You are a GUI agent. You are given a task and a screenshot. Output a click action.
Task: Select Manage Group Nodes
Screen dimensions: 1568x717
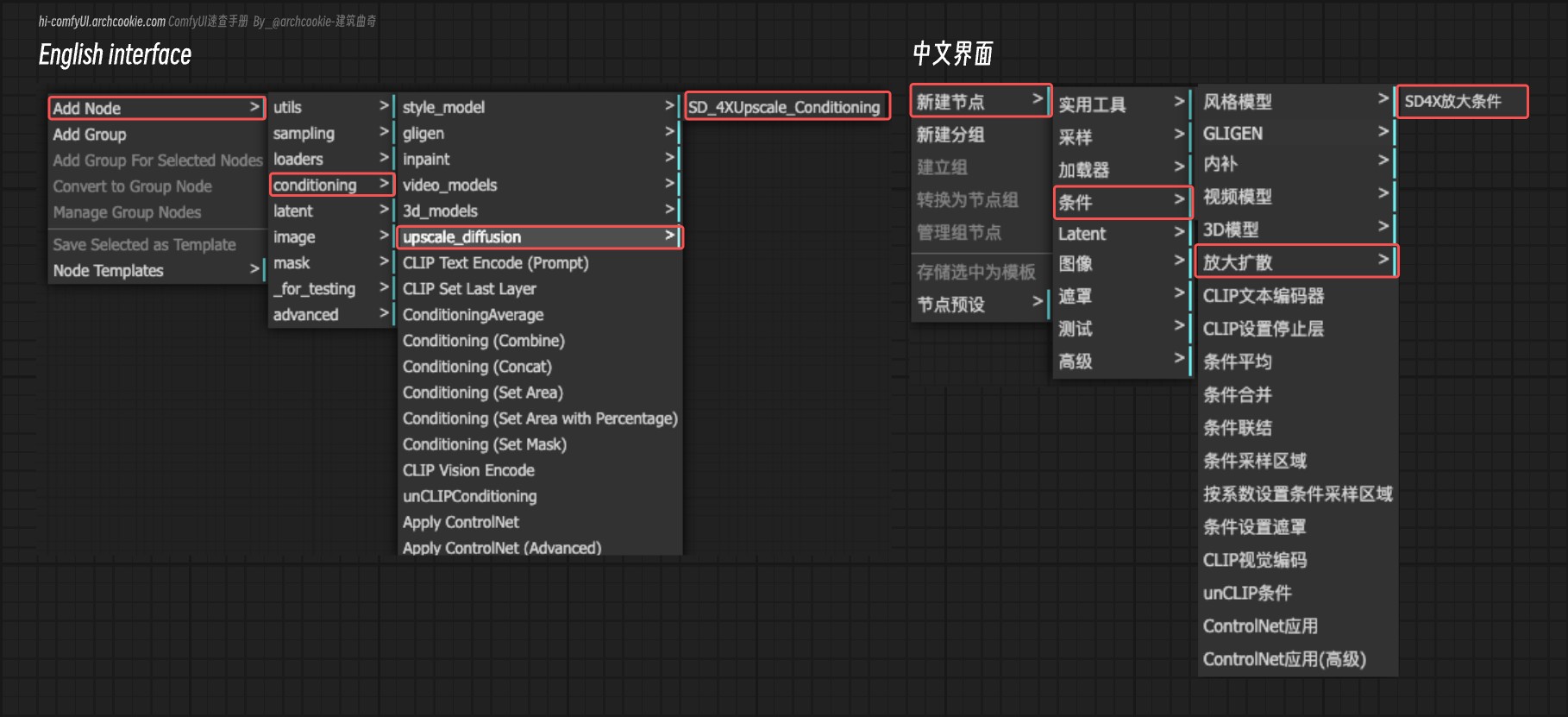pyautogui.click(x=156, y=212)
